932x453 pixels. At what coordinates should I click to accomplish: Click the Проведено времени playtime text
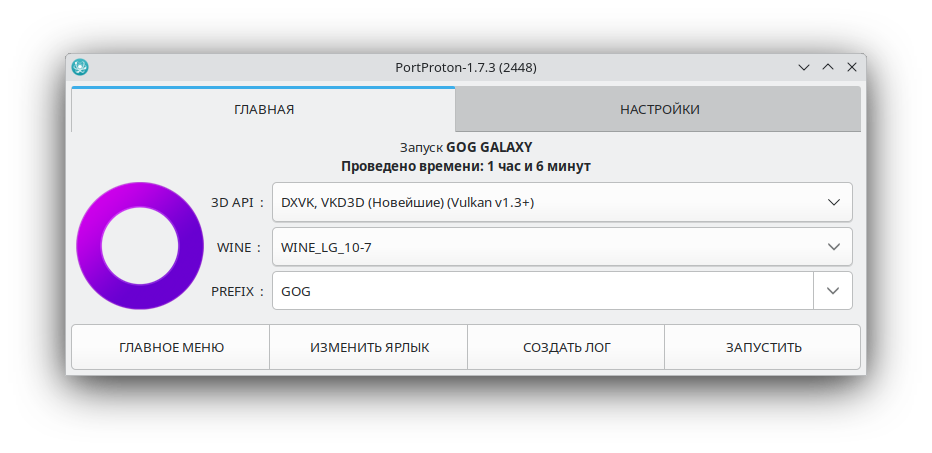click(x=465, y=166)
